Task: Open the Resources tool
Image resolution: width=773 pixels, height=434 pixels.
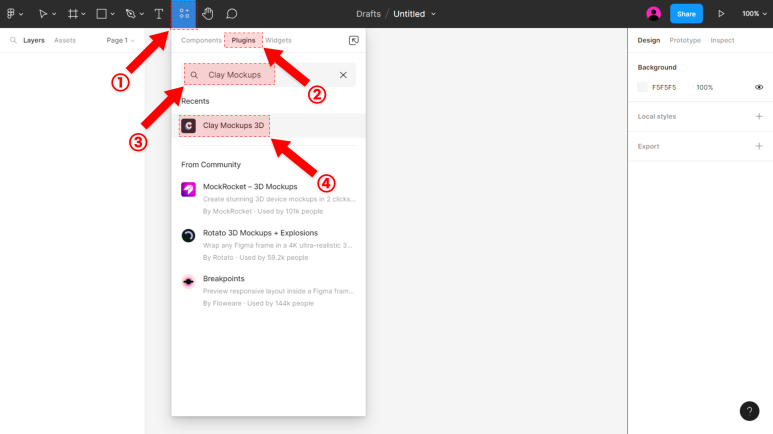Action: tap(184, 14)
